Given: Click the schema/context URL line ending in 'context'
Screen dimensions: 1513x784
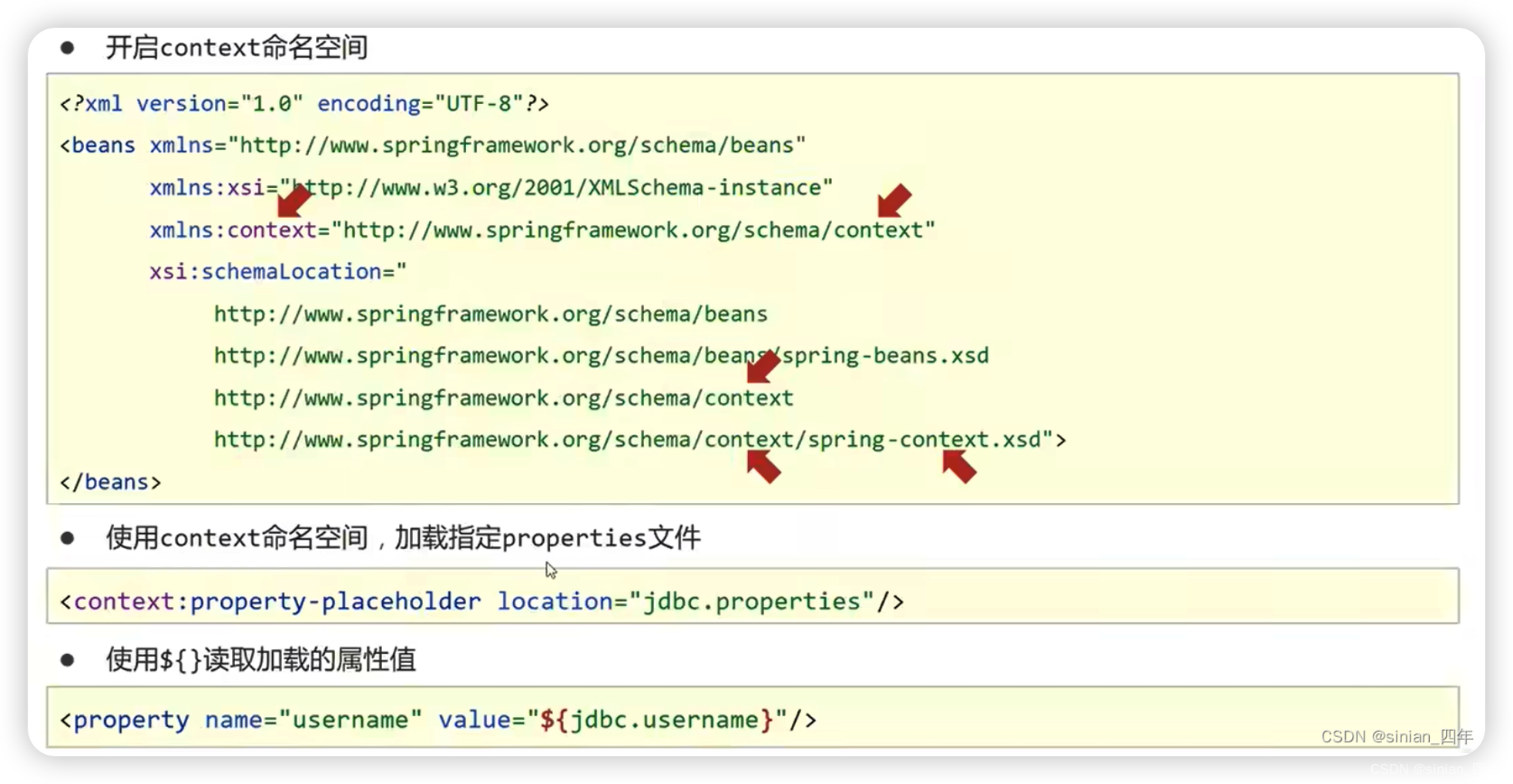Looking at the screenshot, I should click(x=503, y=397).
